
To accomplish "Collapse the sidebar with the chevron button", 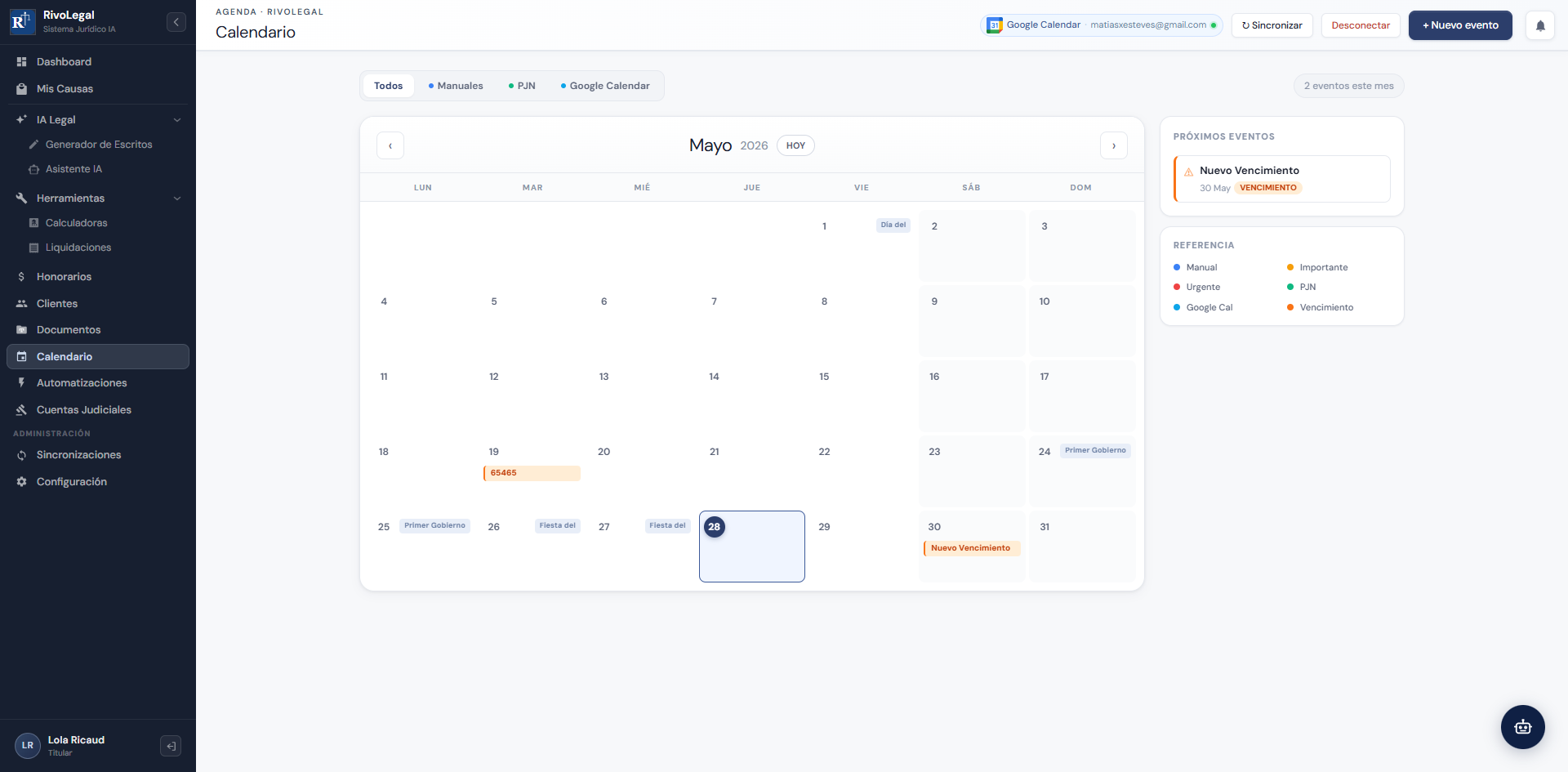I will (176, 22).
